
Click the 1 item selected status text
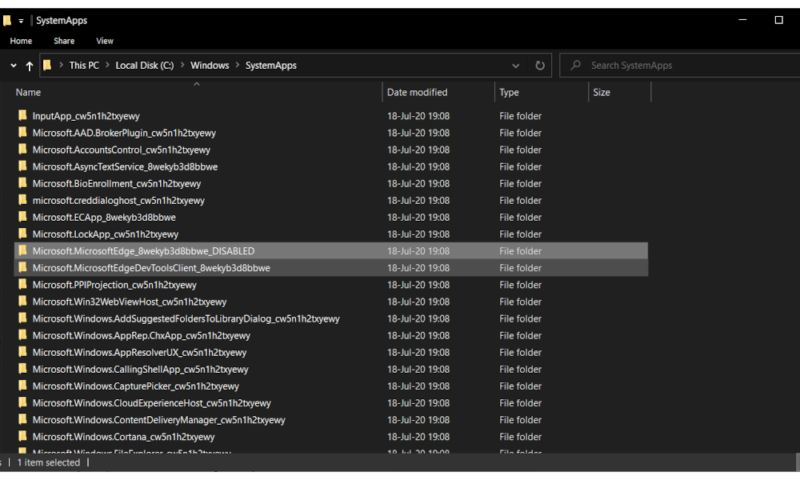[48, 463]
